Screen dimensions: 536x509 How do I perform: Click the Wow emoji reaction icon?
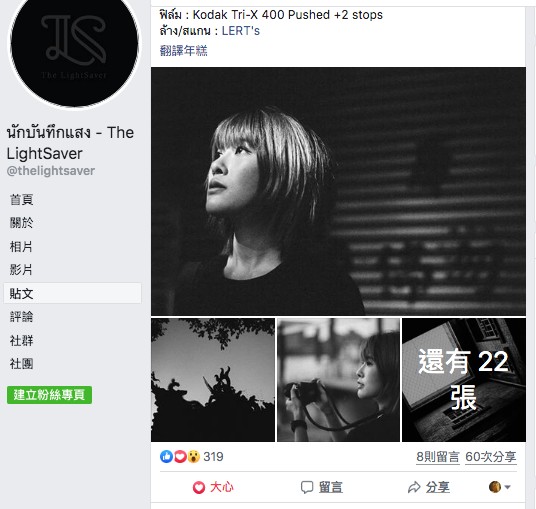point(193,456)
